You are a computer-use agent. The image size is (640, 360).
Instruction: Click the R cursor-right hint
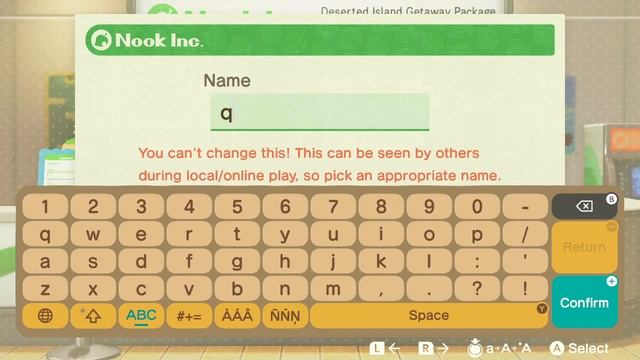tap(433, 348)
